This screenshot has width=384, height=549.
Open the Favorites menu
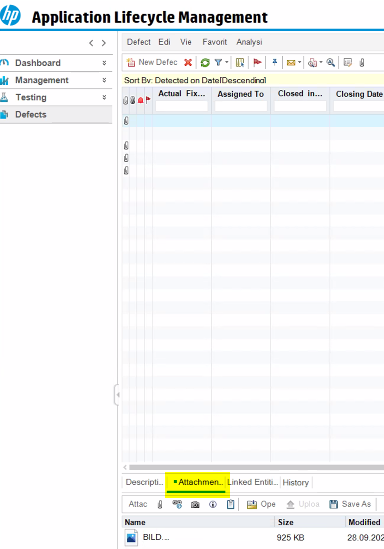(215, 42)
